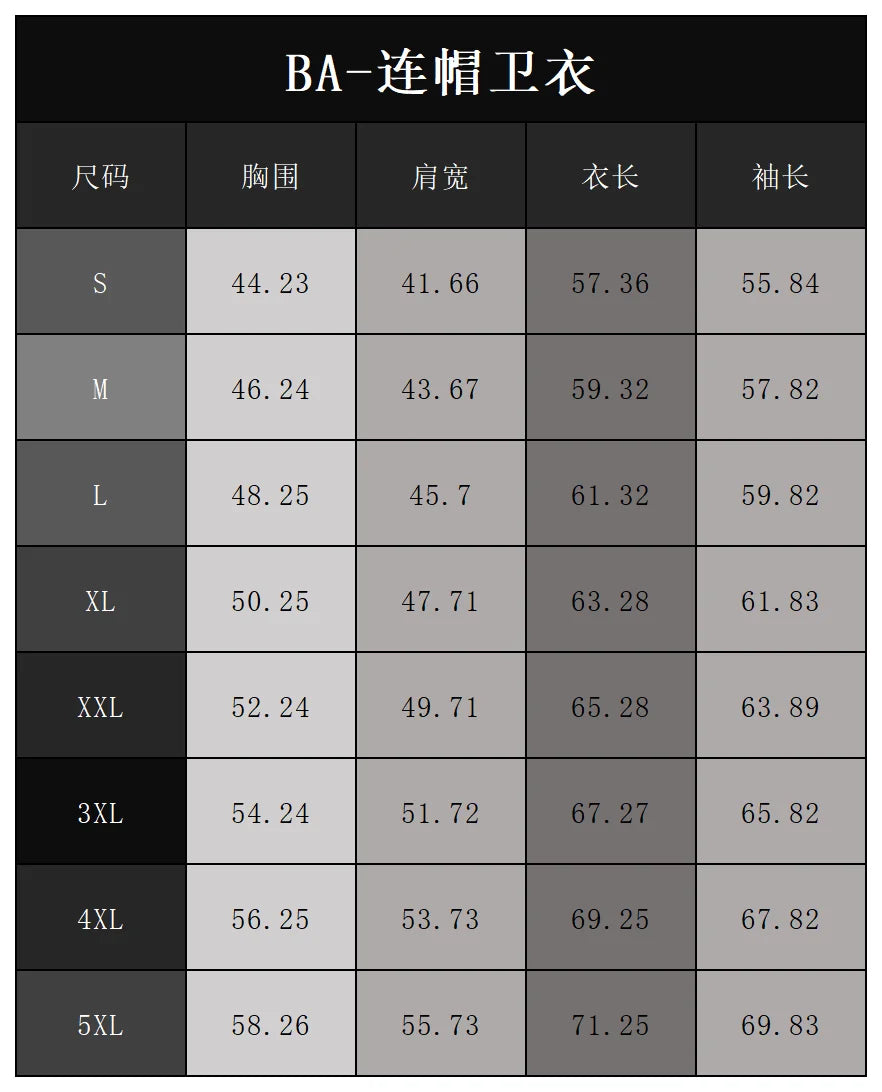Select the M size row label
Viewport: 882px width, 1092px height.
click(x=100, y=389)
